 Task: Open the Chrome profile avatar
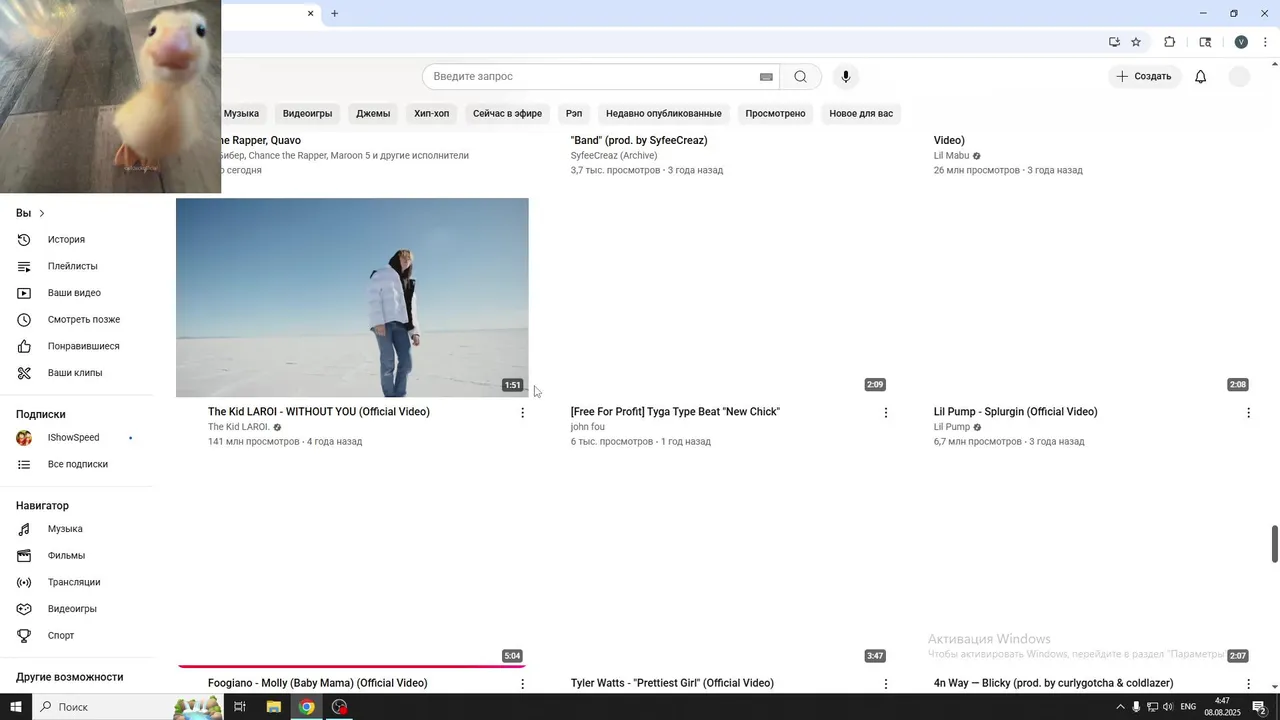pyautogui.click(x=1241, y=42)
